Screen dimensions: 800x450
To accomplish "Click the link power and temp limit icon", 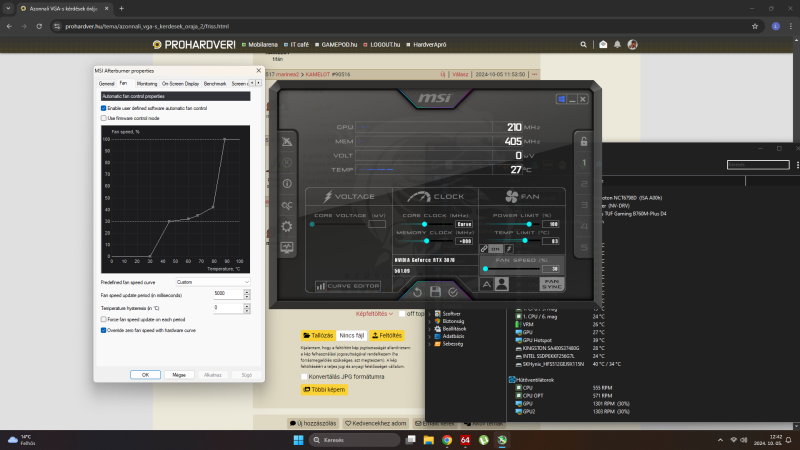I will click(484, 248).
